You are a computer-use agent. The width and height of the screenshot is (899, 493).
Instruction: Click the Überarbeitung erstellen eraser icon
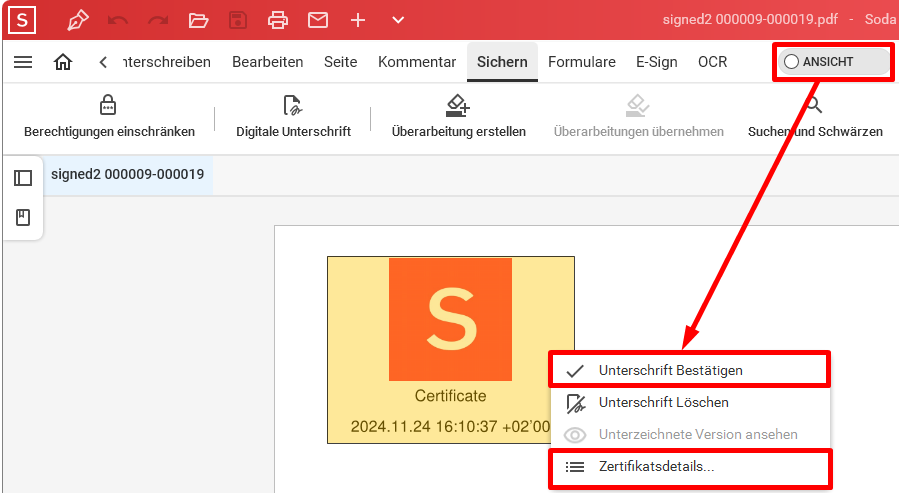[458, 105]
